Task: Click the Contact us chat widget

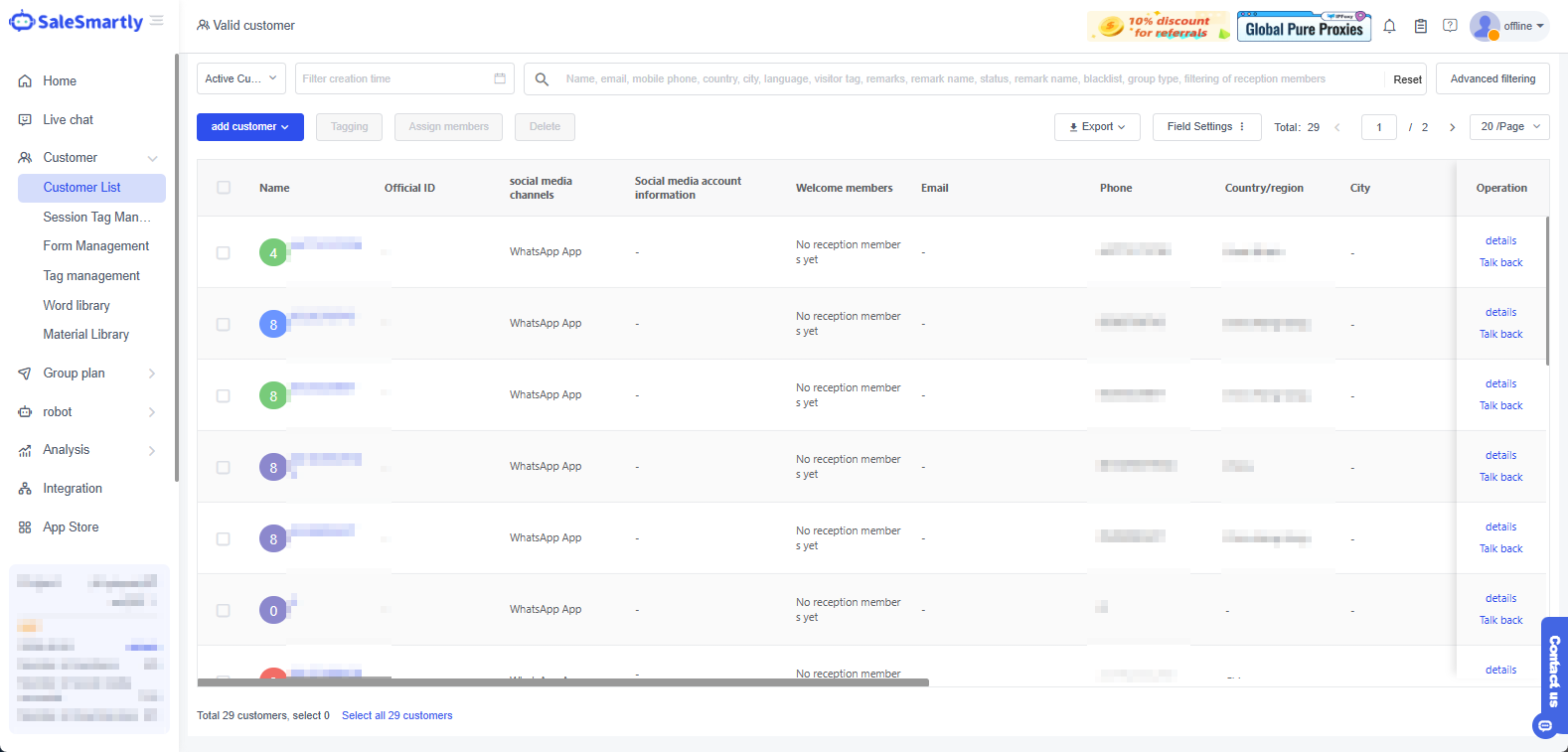Action: pos(1553,676)
